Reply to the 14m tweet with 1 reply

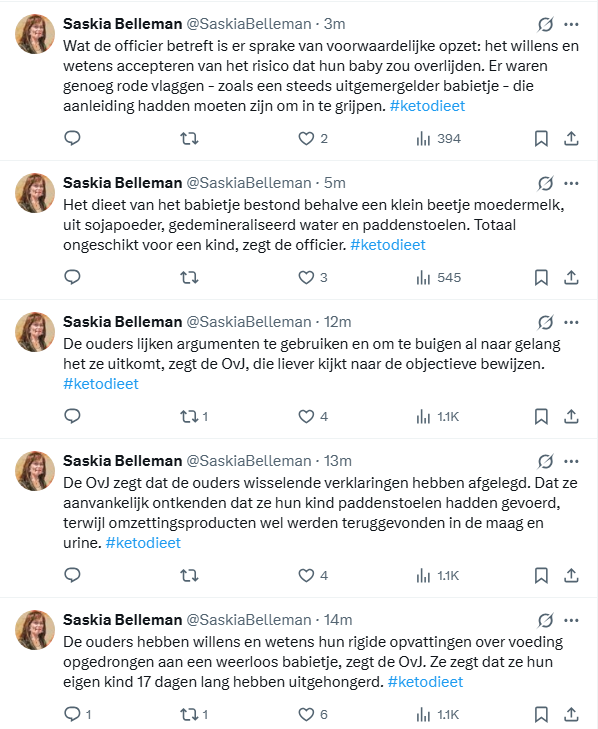pos(78,714)
